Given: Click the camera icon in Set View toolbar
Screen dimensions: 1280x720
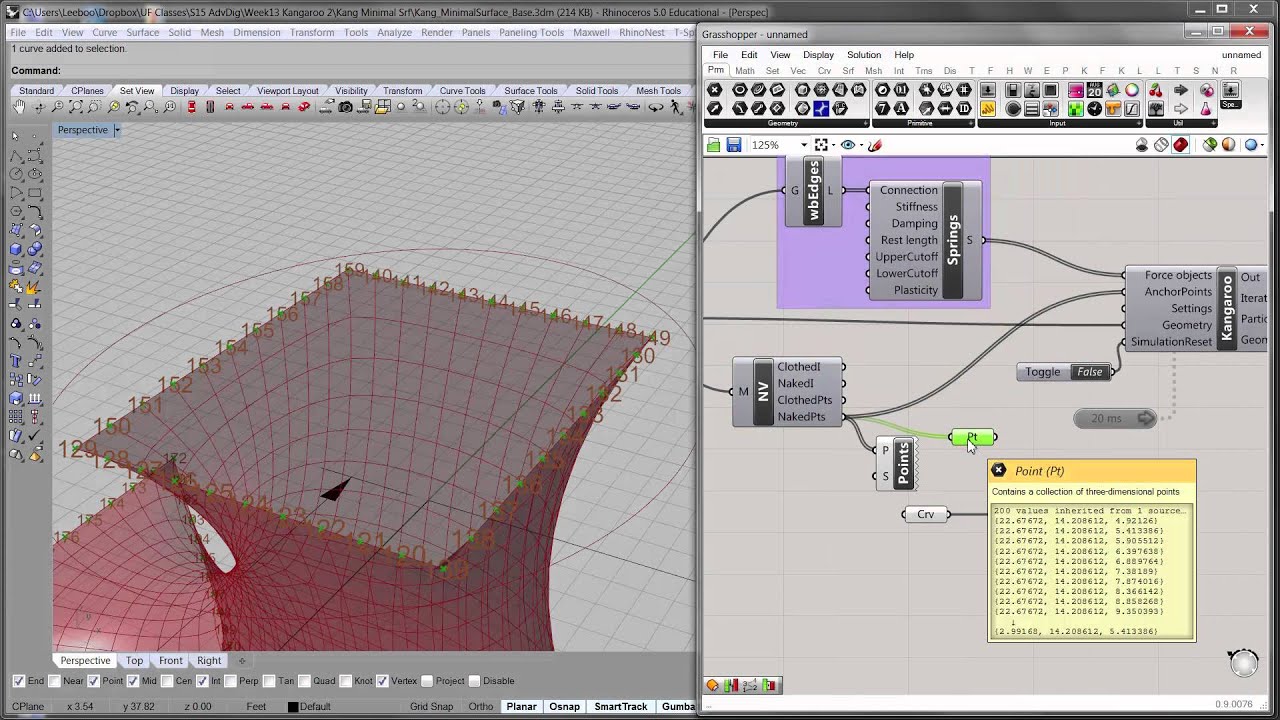Looking at the screenshot, I should (x=345, y=107).
